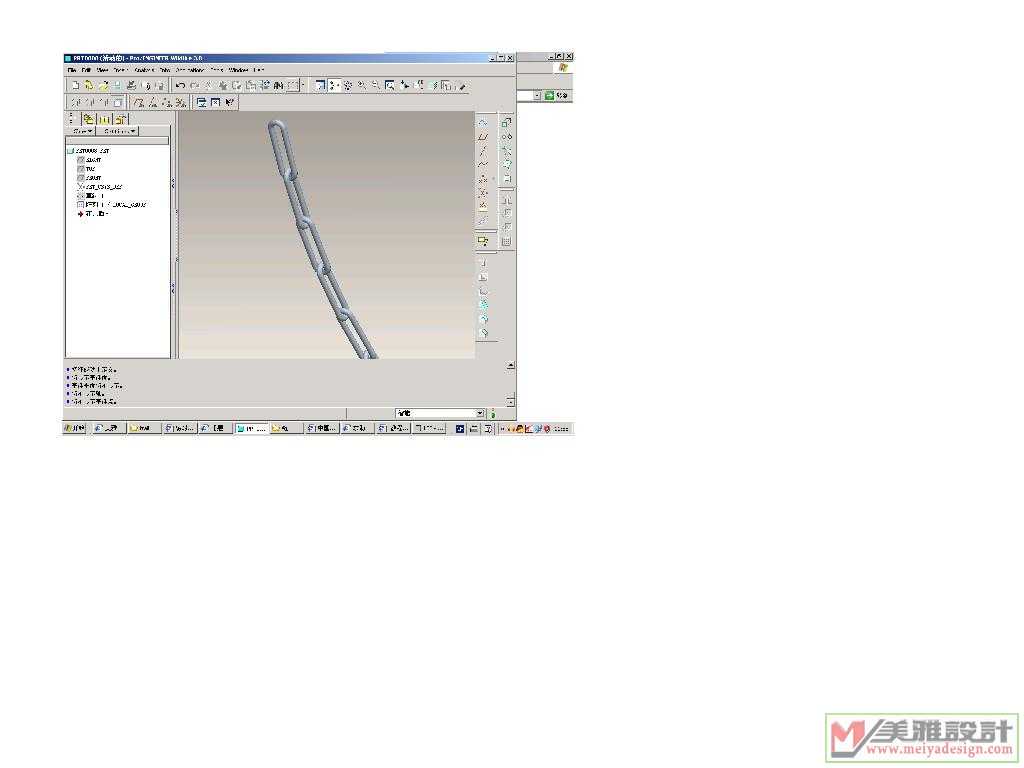Click the grid pattern icon in far-right toolbar
The image size is (1024, 768).
click(506, 242)
